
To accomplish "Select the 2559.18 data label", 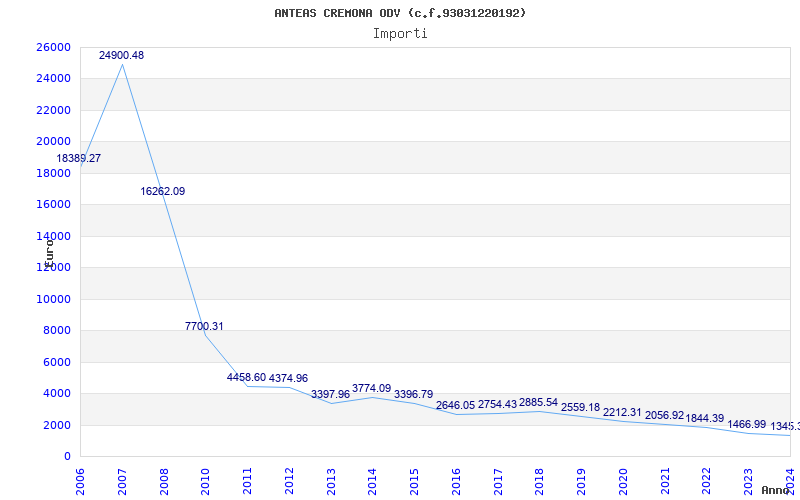I will point(581,407).
